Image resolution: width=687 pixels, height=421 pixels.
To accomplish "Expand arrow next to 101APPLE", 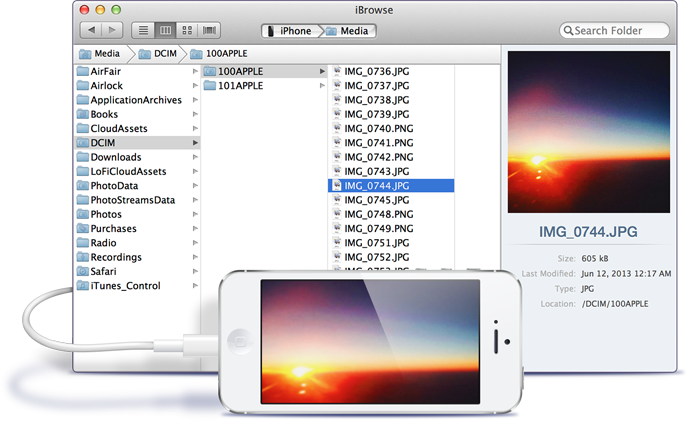I will pos(322,85).
